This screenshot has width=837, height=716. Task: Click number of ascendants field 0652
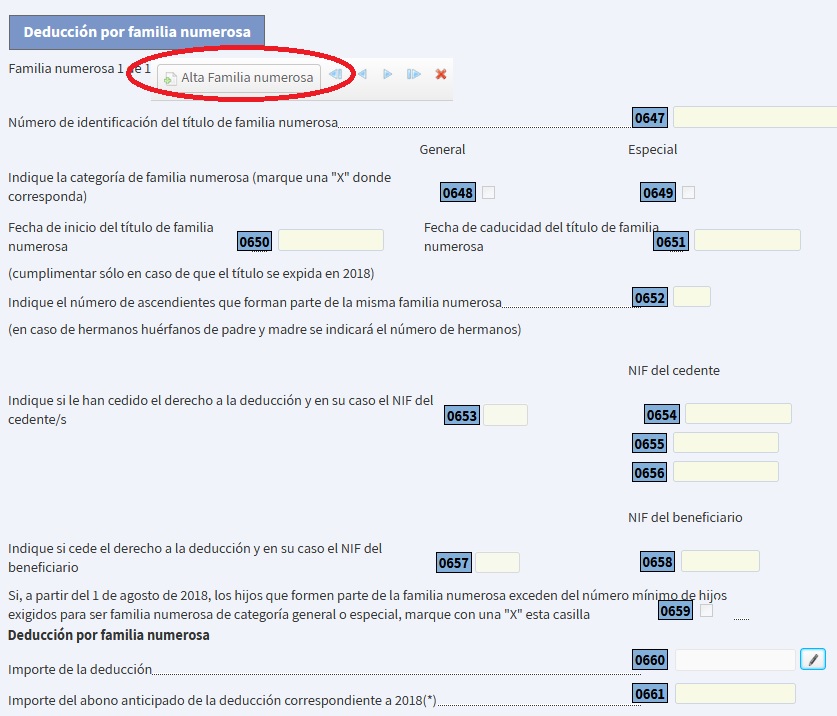pos(691,297)
